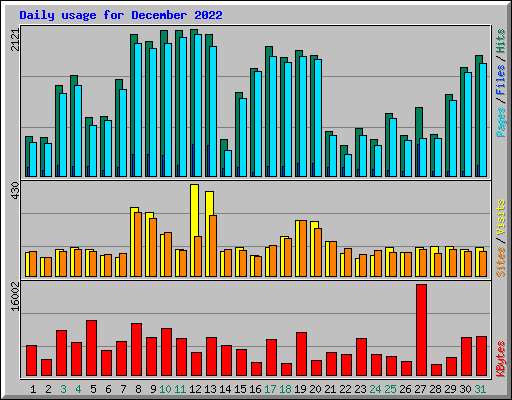Click the cyan 'Pages' legend label
The height and width of the screenshot is (400, 512).
[x=500, y=122]
